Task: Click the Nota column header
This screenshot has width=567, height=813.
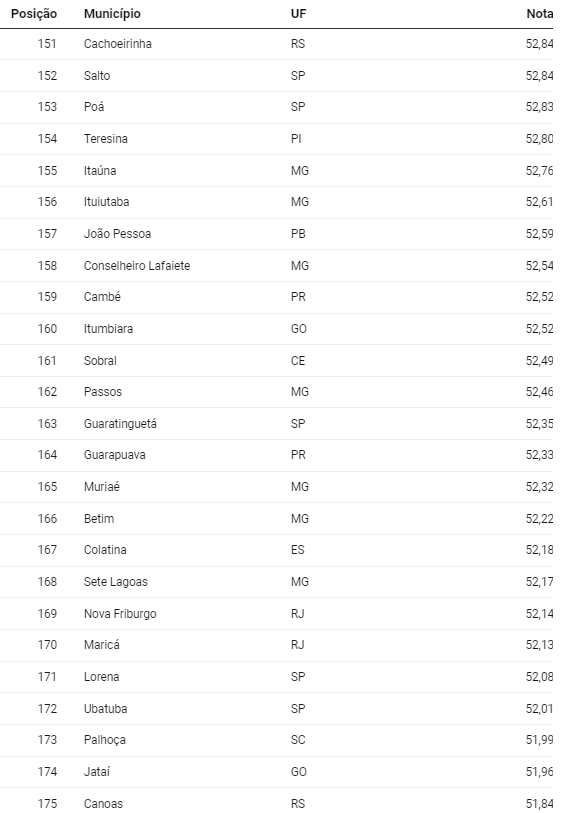Action: coord(540,13)
